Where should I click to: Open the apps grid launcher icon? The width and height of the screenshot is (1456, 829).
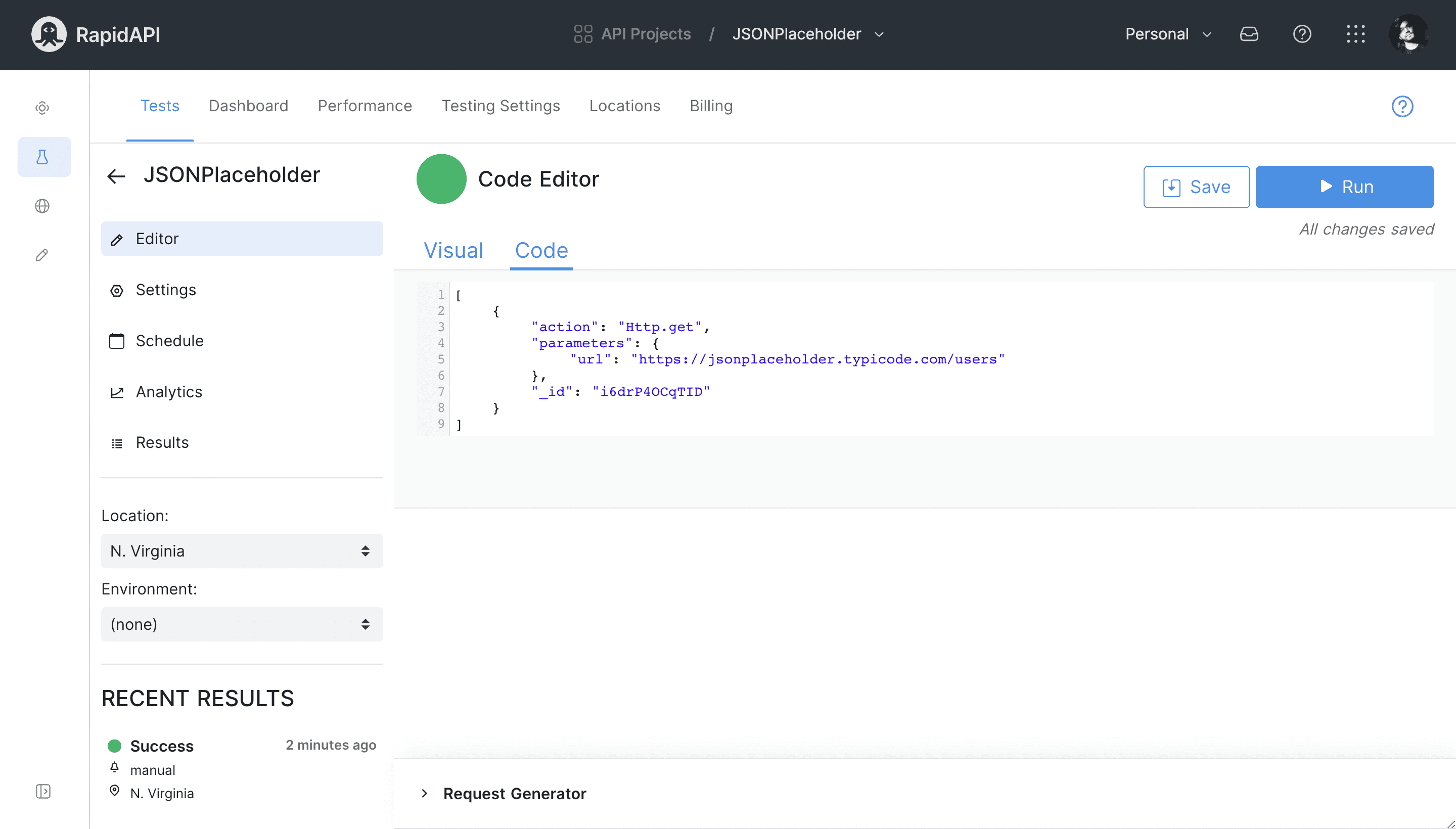click(x=1355, y=34)
